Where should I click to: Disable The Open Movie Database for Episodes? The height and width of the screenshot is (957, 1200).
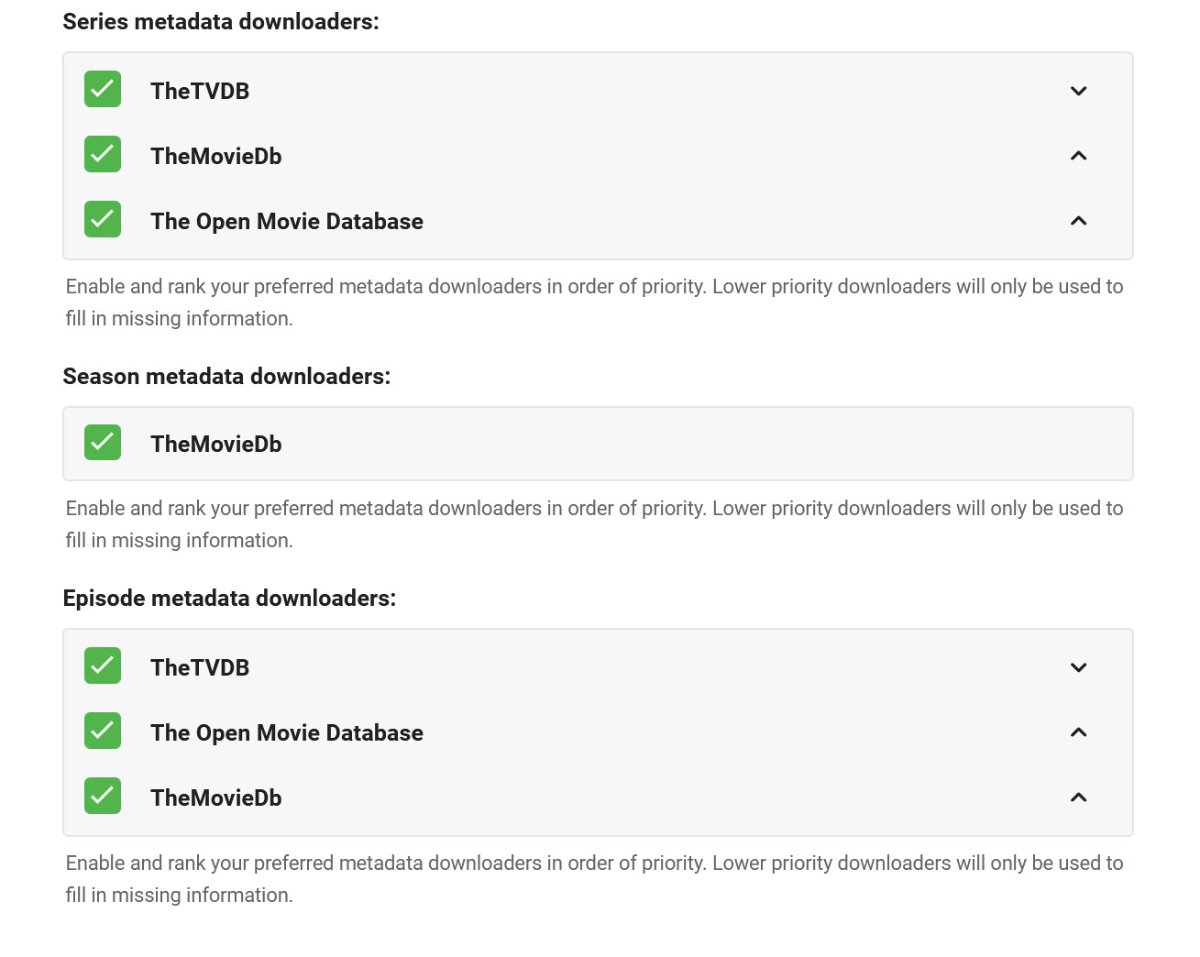[x=102, y=731]
